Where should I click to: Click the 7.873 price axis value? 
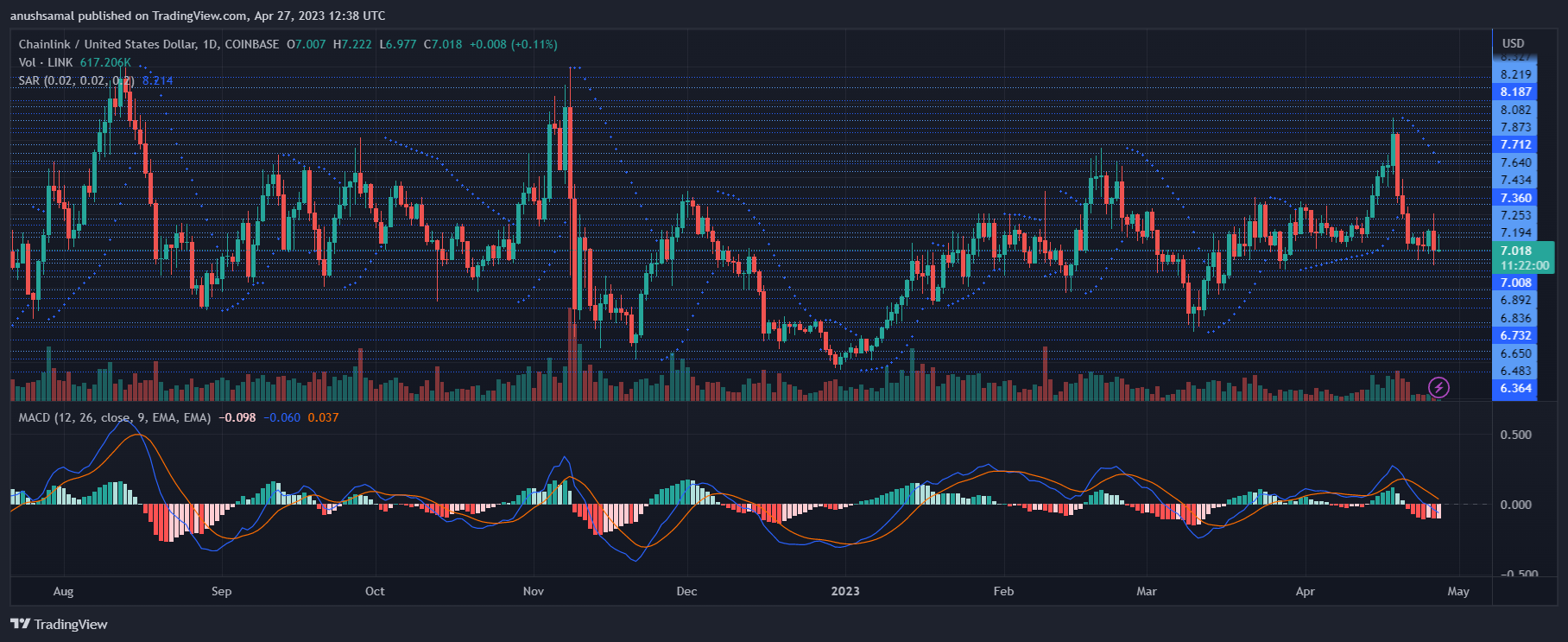point(1516,127)
